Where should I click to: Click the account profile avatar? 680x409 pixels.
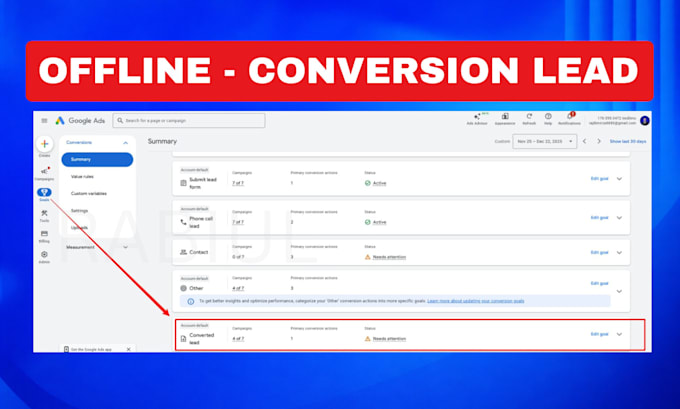645,121
